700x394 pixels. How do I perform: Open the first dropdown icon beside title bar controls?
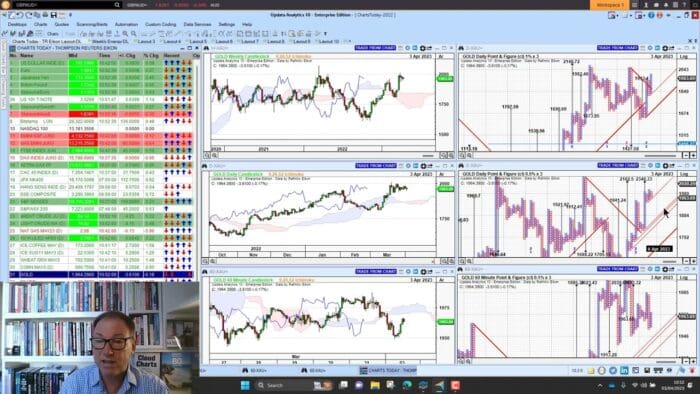tap(613, 15)
